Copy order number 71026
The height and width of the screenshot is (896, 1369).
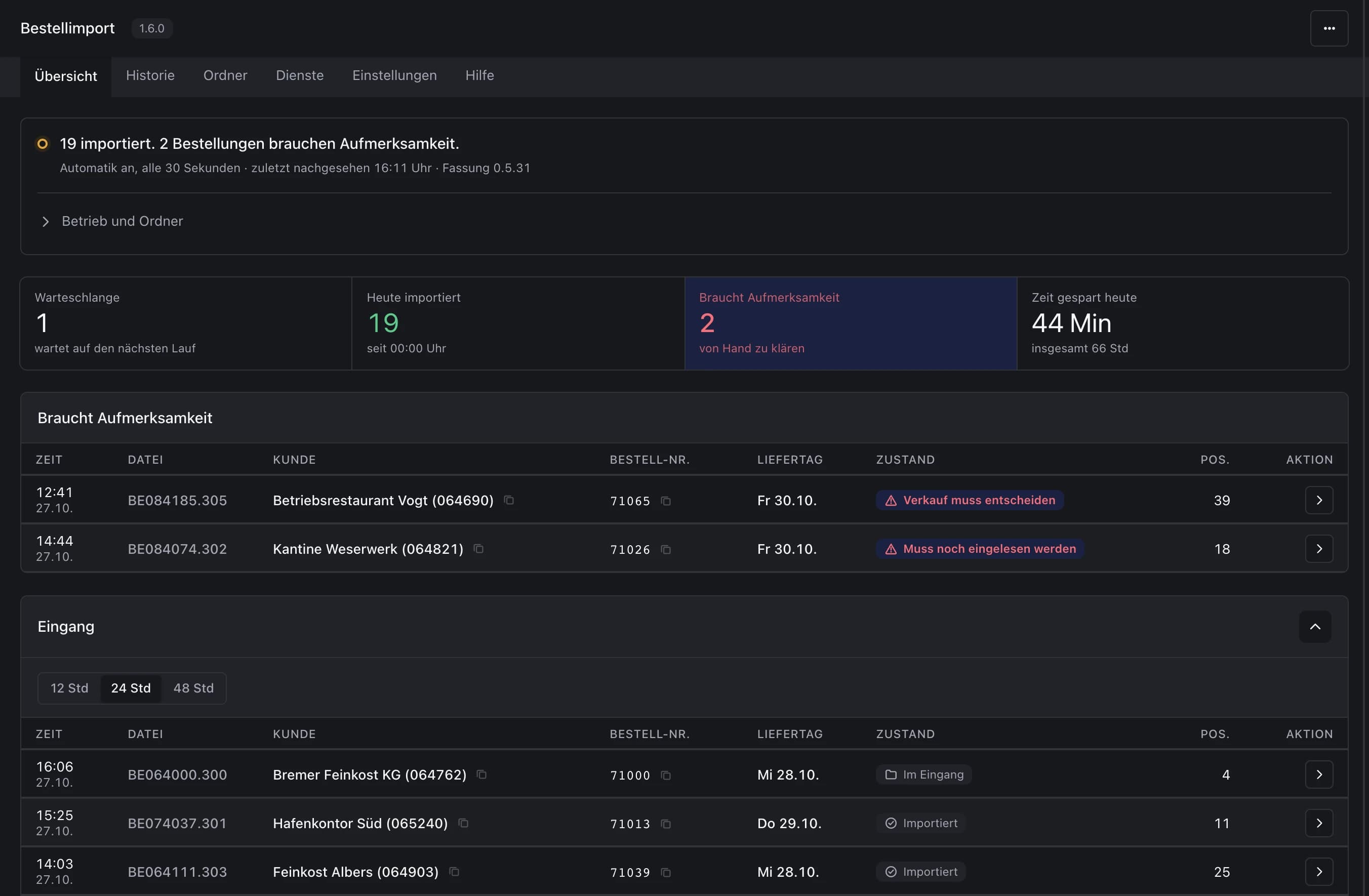point(666,549)
